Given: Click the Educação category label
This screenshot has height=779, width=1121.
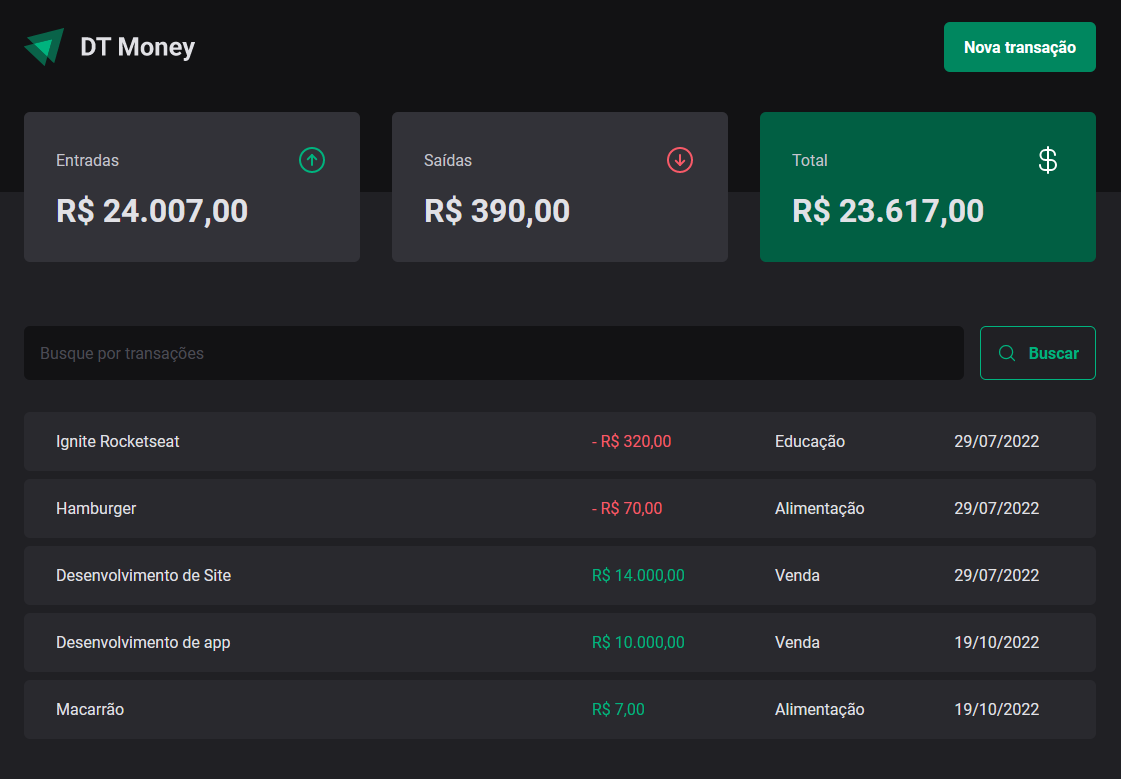Looking at the screenshot, I should pyautogui.click(x=809, y=441).
